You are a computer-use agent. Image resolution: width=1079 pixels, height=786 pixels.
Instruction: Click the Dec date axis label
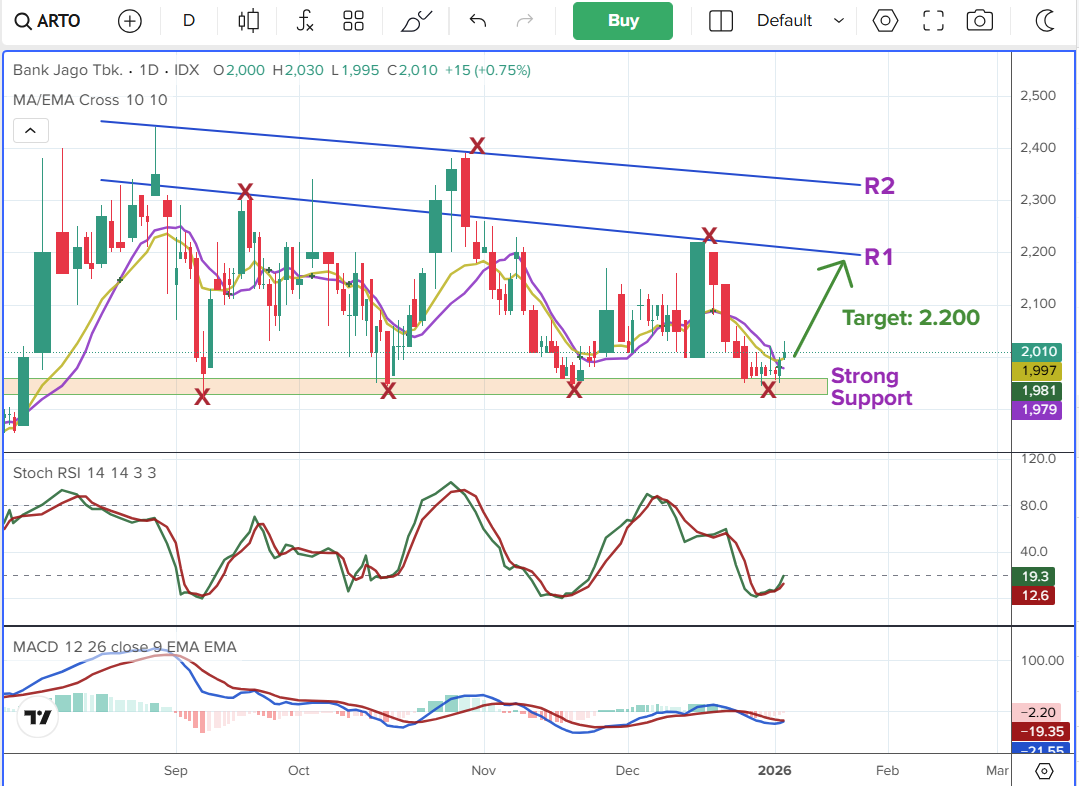pos(627,770)
